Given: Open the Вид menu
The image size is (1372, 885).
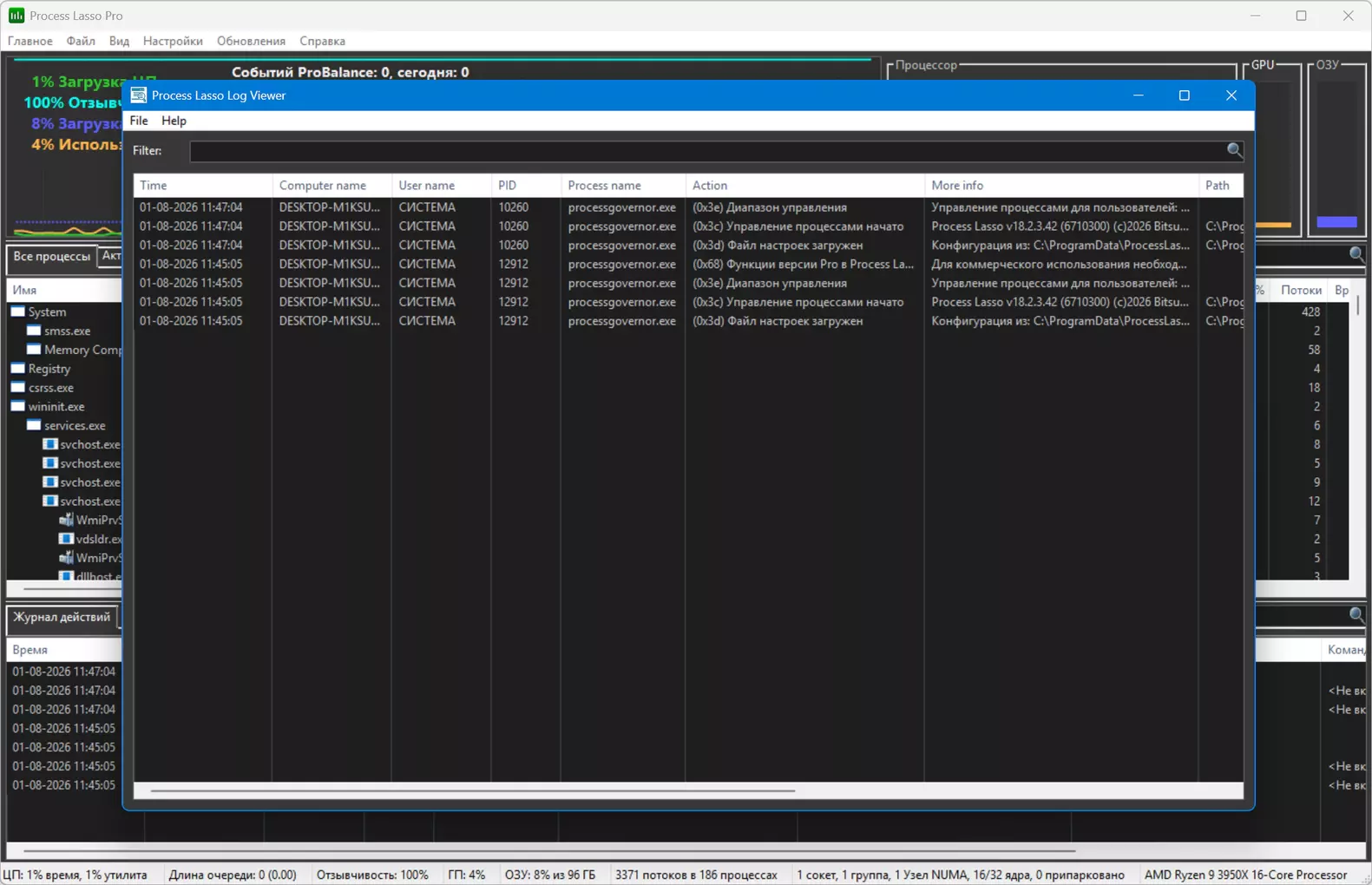Looking at the screenshot, I should tap(119, 41).
